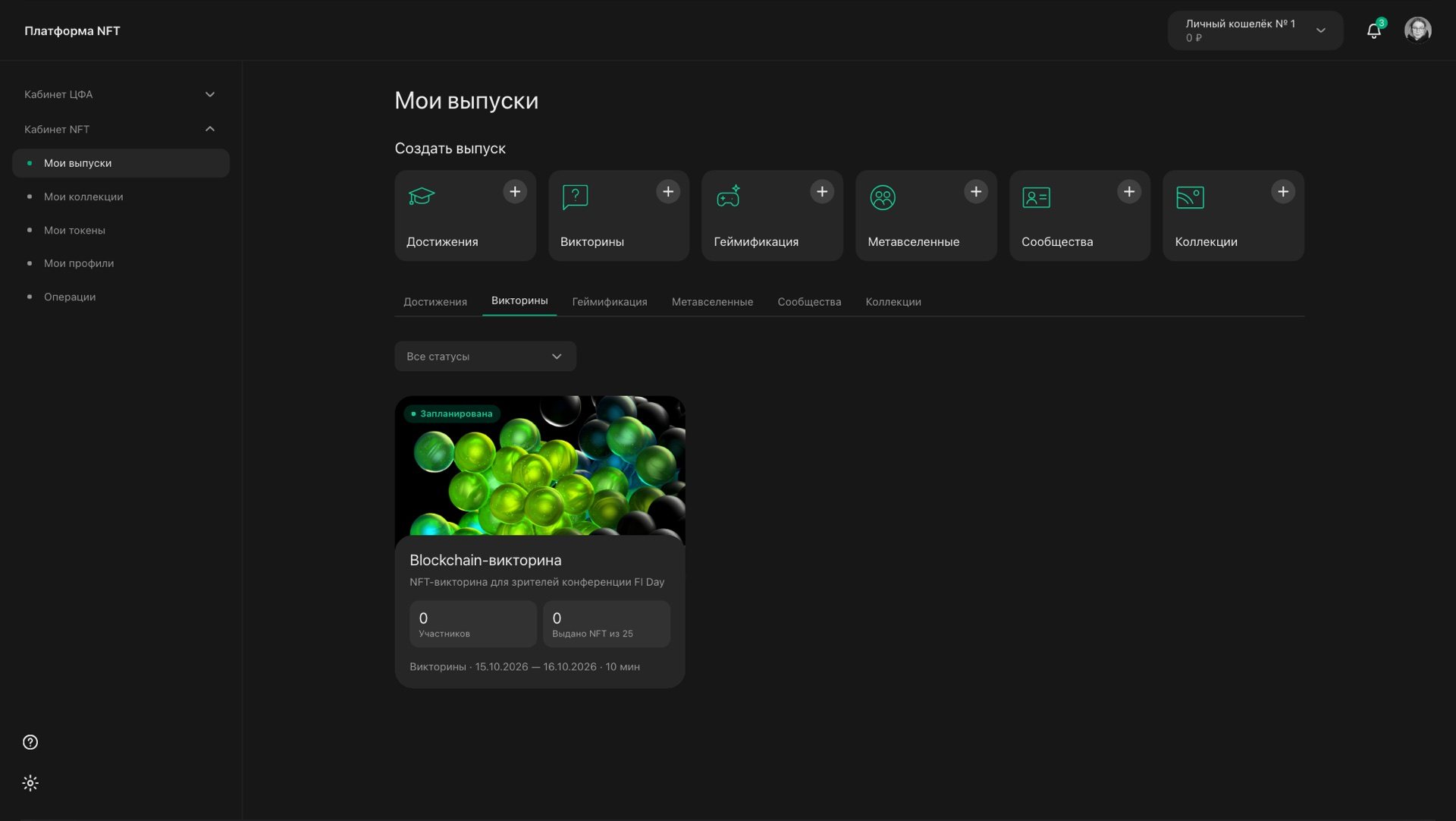Click the ID card Сообщества icon
Screen dimensions: 1456x821
(1036, 197)
